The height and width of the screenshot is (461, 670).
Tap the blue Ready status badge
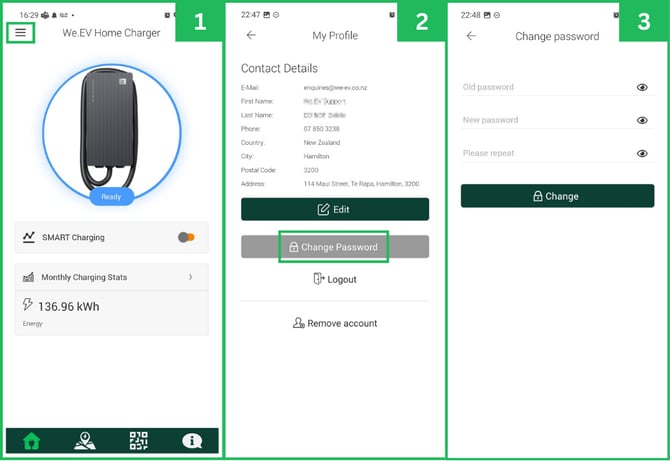112,197
